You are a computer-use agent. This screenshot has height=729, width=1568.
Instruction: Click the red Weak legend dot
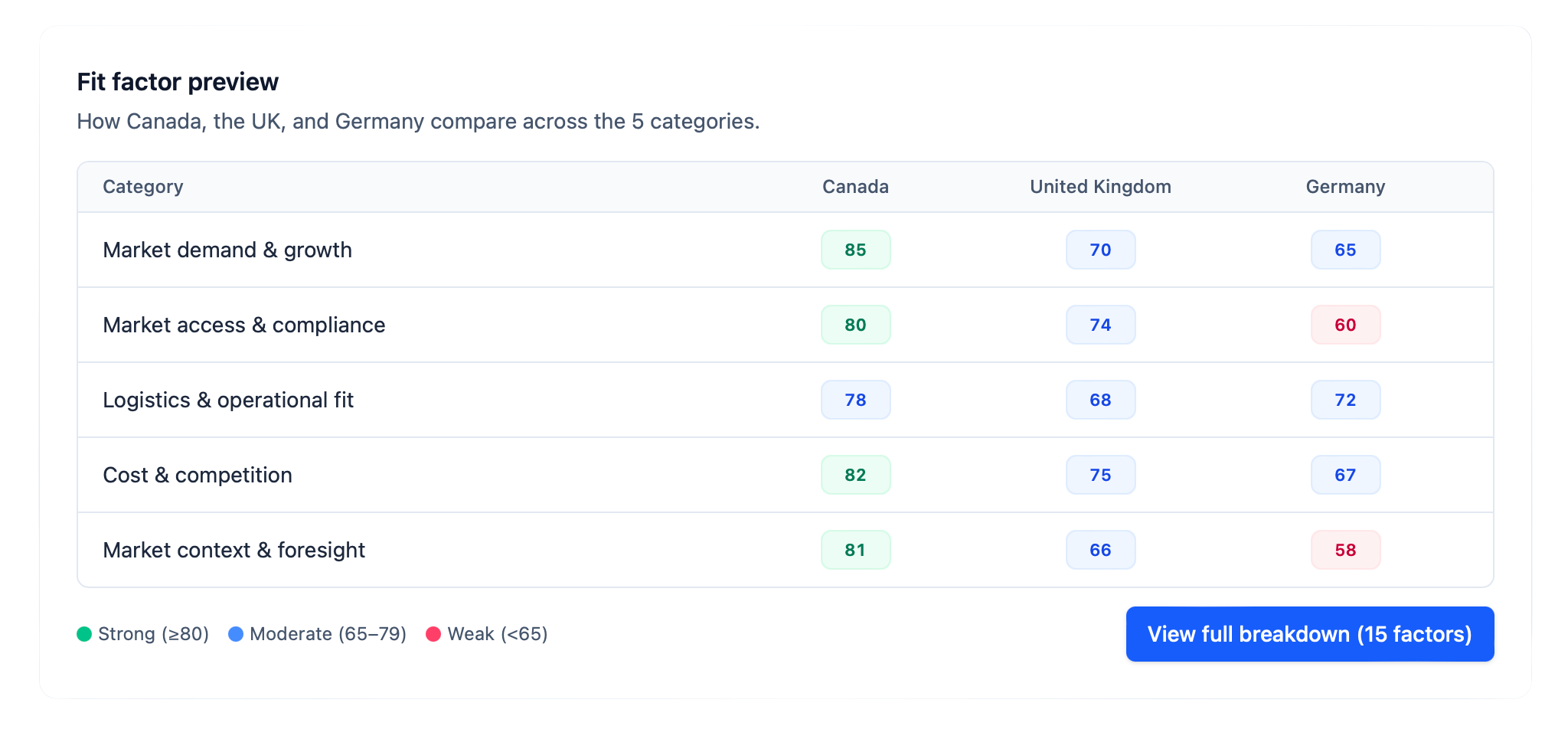pyautogui.click(x=433, y=634)
